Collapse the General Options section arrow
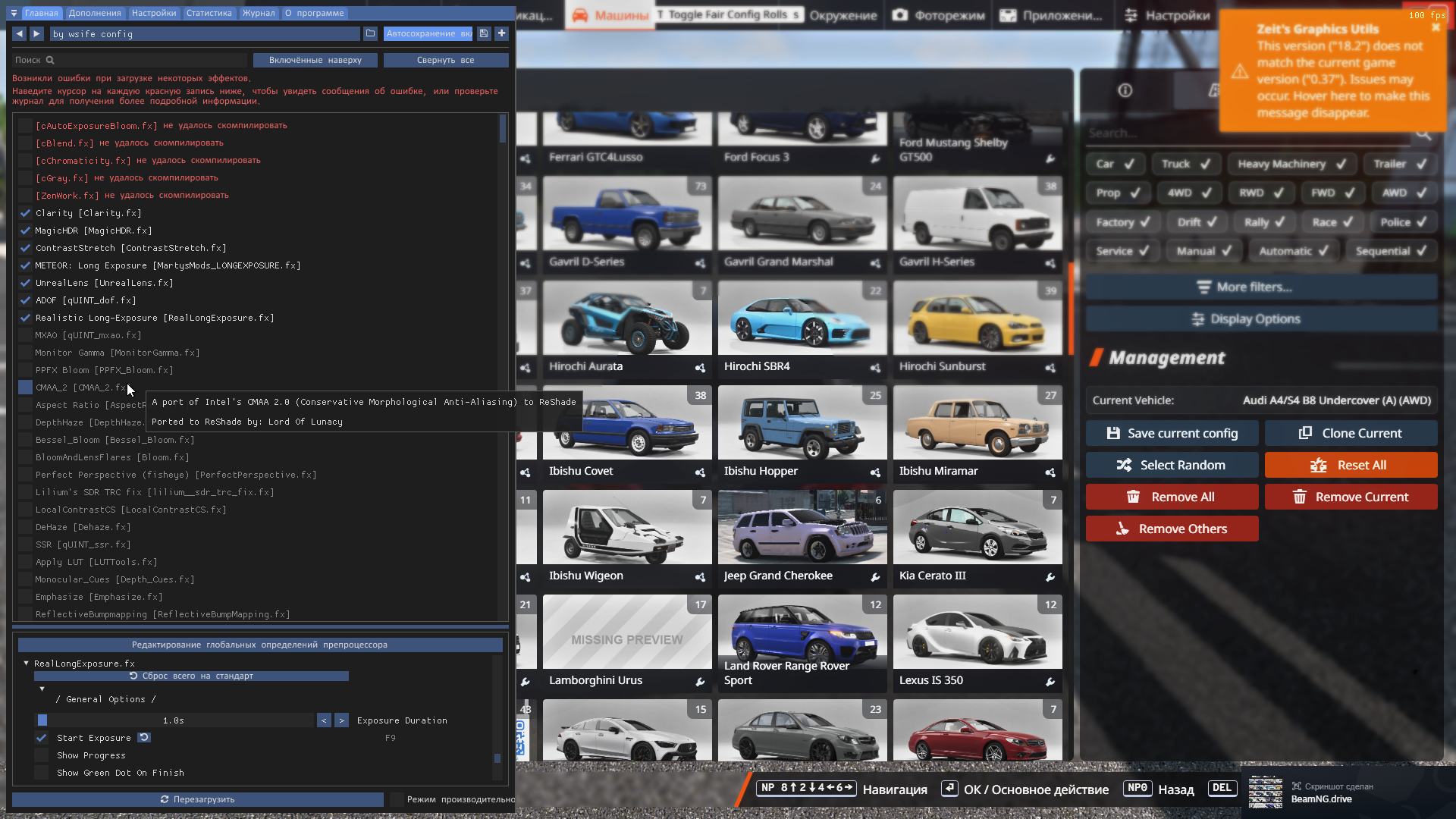 click(x=42, y=689)
